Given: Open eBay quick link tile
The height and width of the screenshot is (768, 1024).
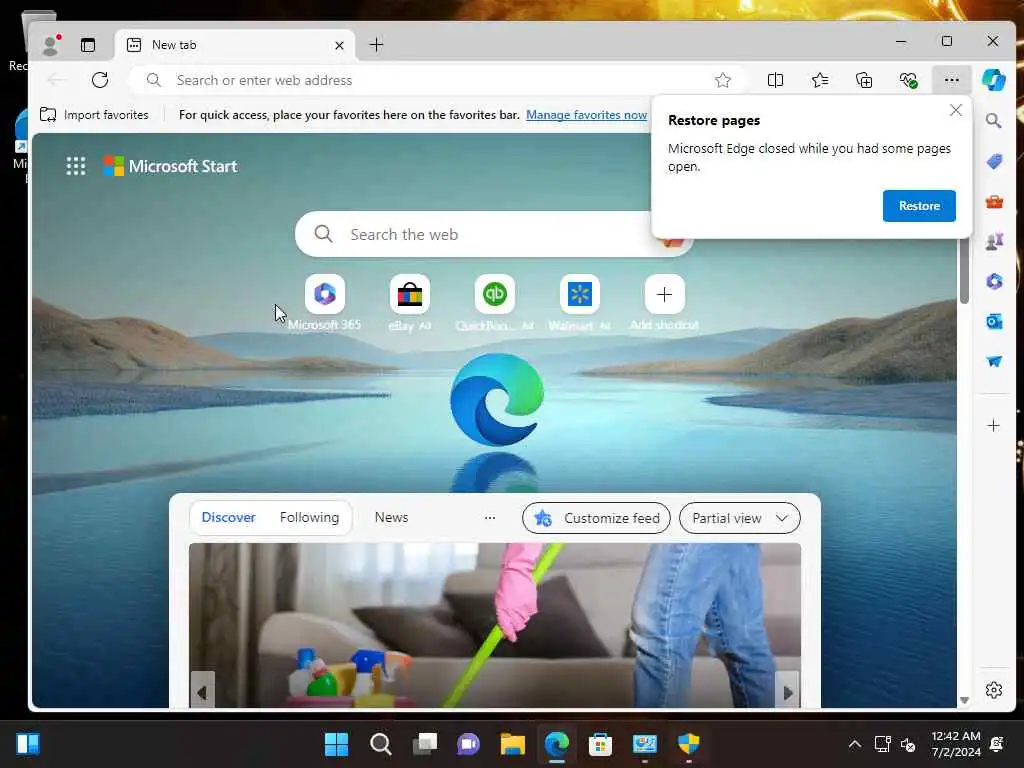Looking at the screenshot, I should click(x=409, y=295).
